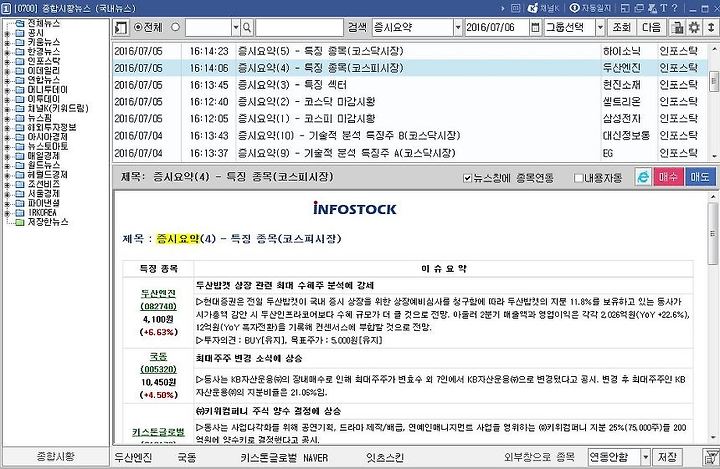Select 파이낸셜 in the news tree
This screenshot has height=469, width=720.
tap(43, 203)
